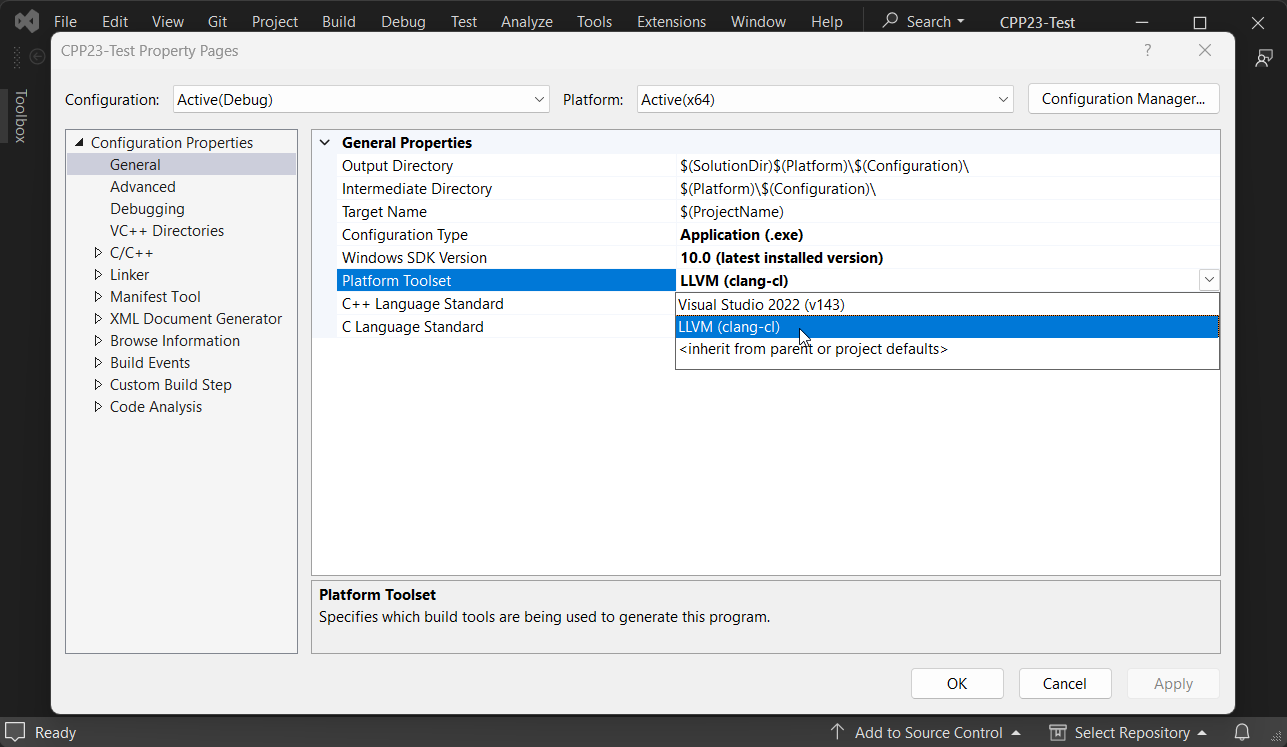Viewport: 1287px width, 747px height.
Task: Open the Window menu
Action: [x=758, y=21]
